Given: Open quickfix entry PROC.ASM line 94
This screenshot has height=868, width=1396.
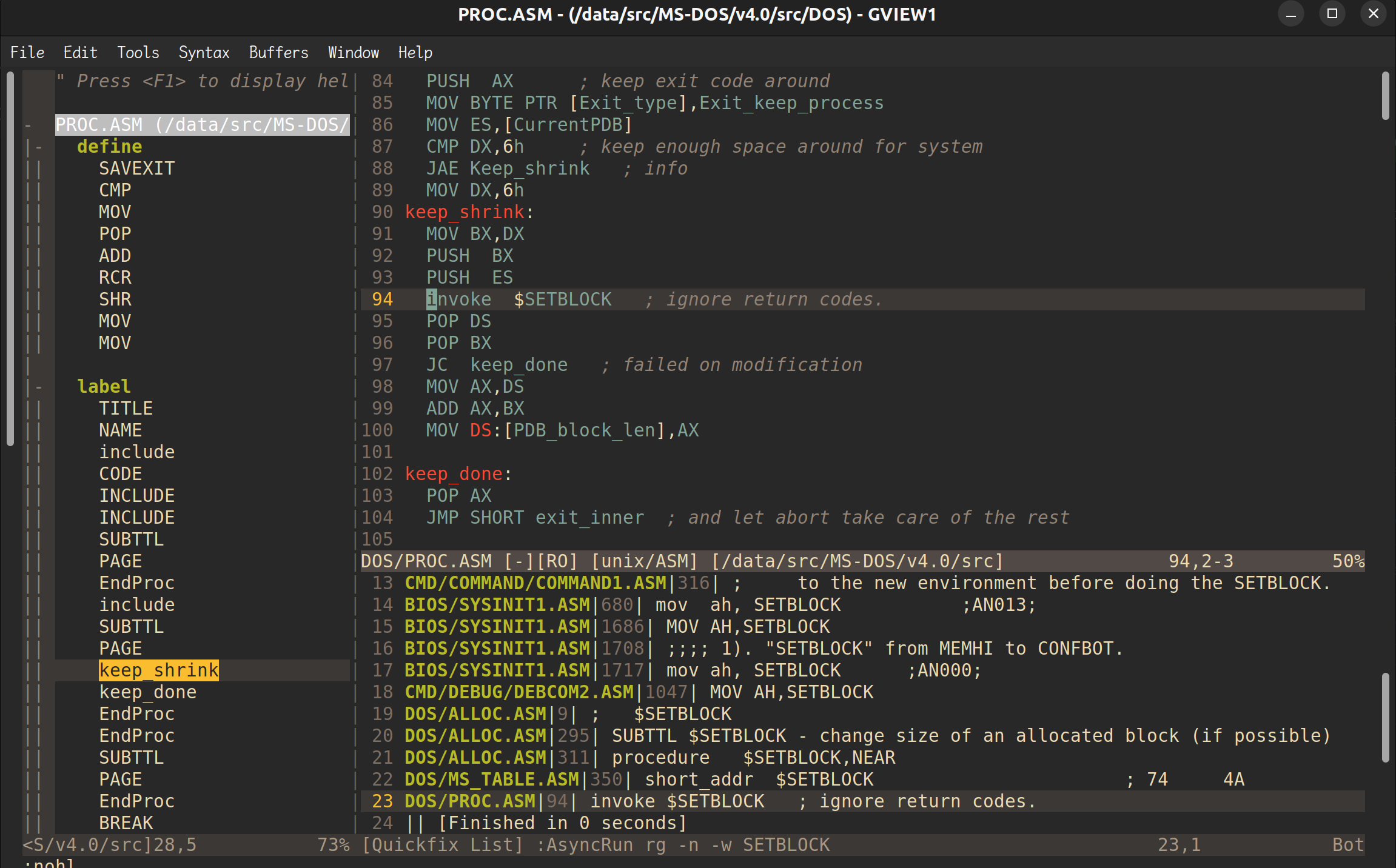Looking at the screenshot, I should (x=862, y=801).
